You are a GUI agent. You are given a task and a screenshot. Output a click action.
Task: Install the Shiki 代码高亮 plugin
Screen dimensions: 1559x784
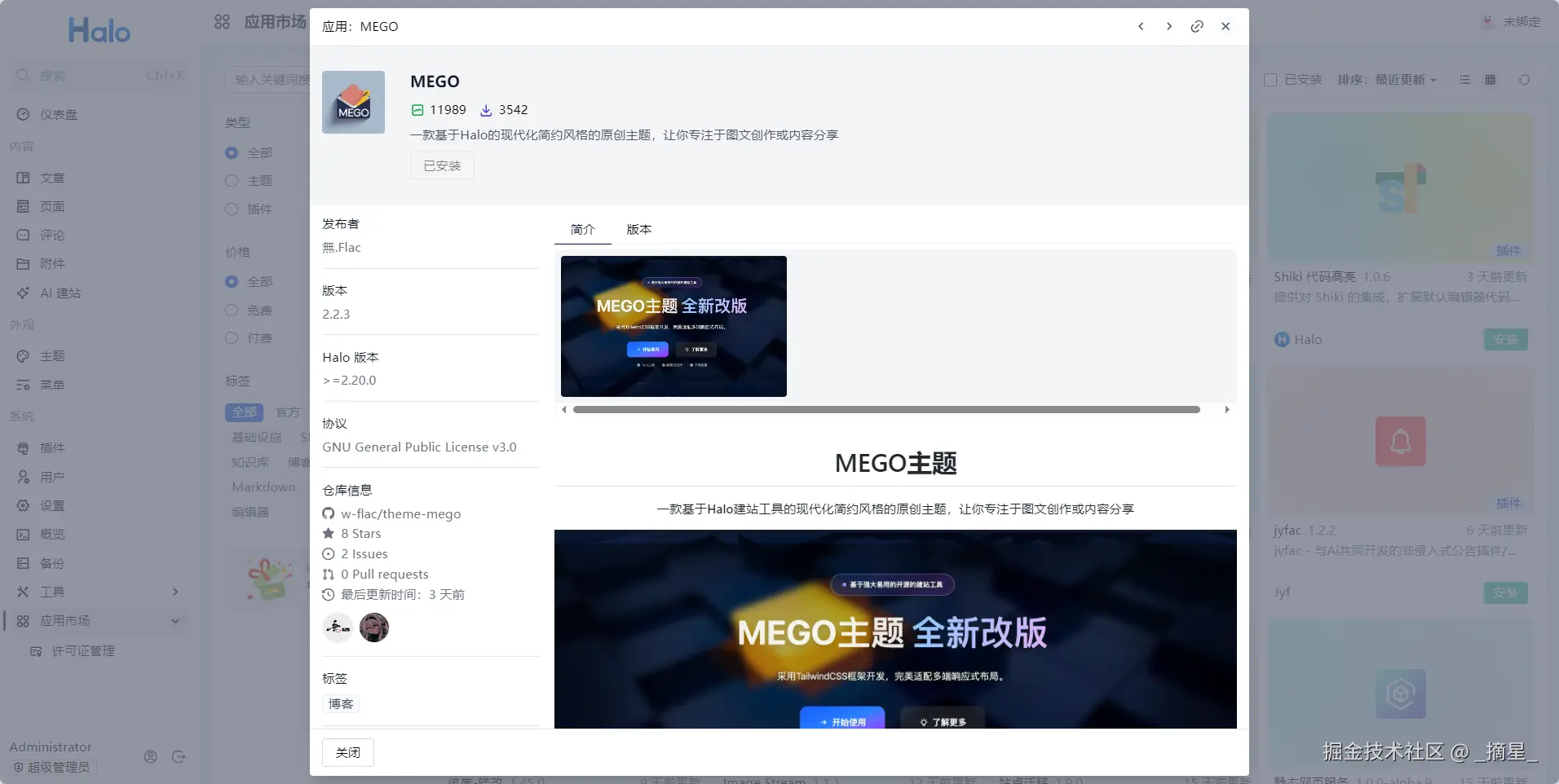tap(1506, 340)
